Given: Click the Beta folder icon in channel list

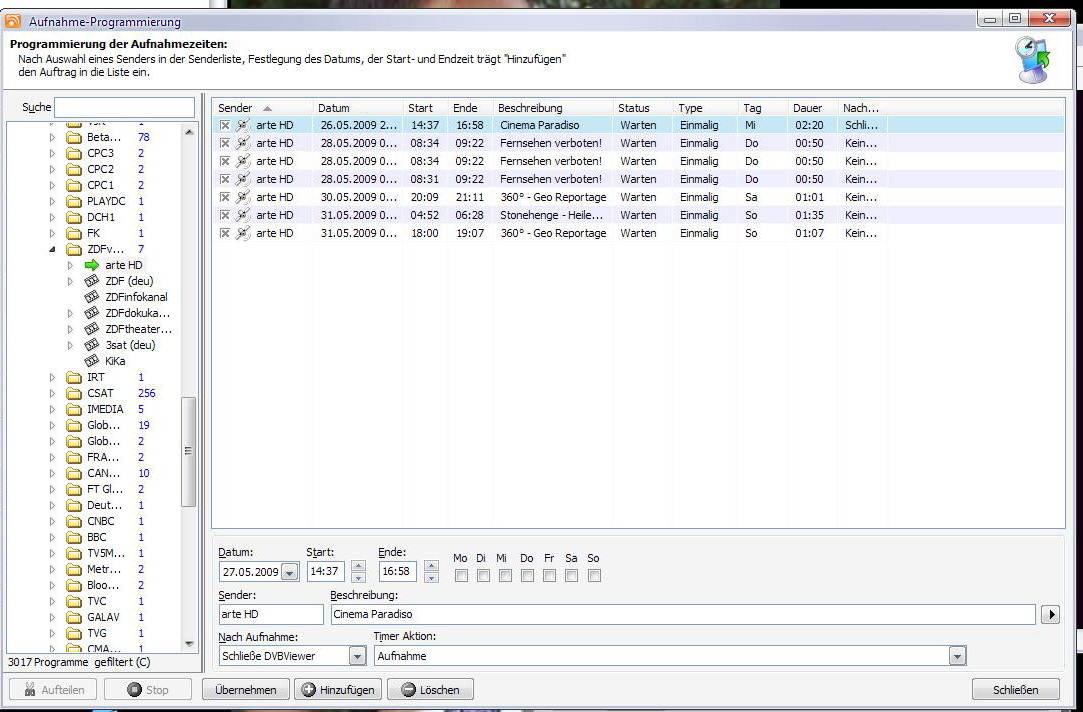Looking at the screenshot, I should [74, 137].
